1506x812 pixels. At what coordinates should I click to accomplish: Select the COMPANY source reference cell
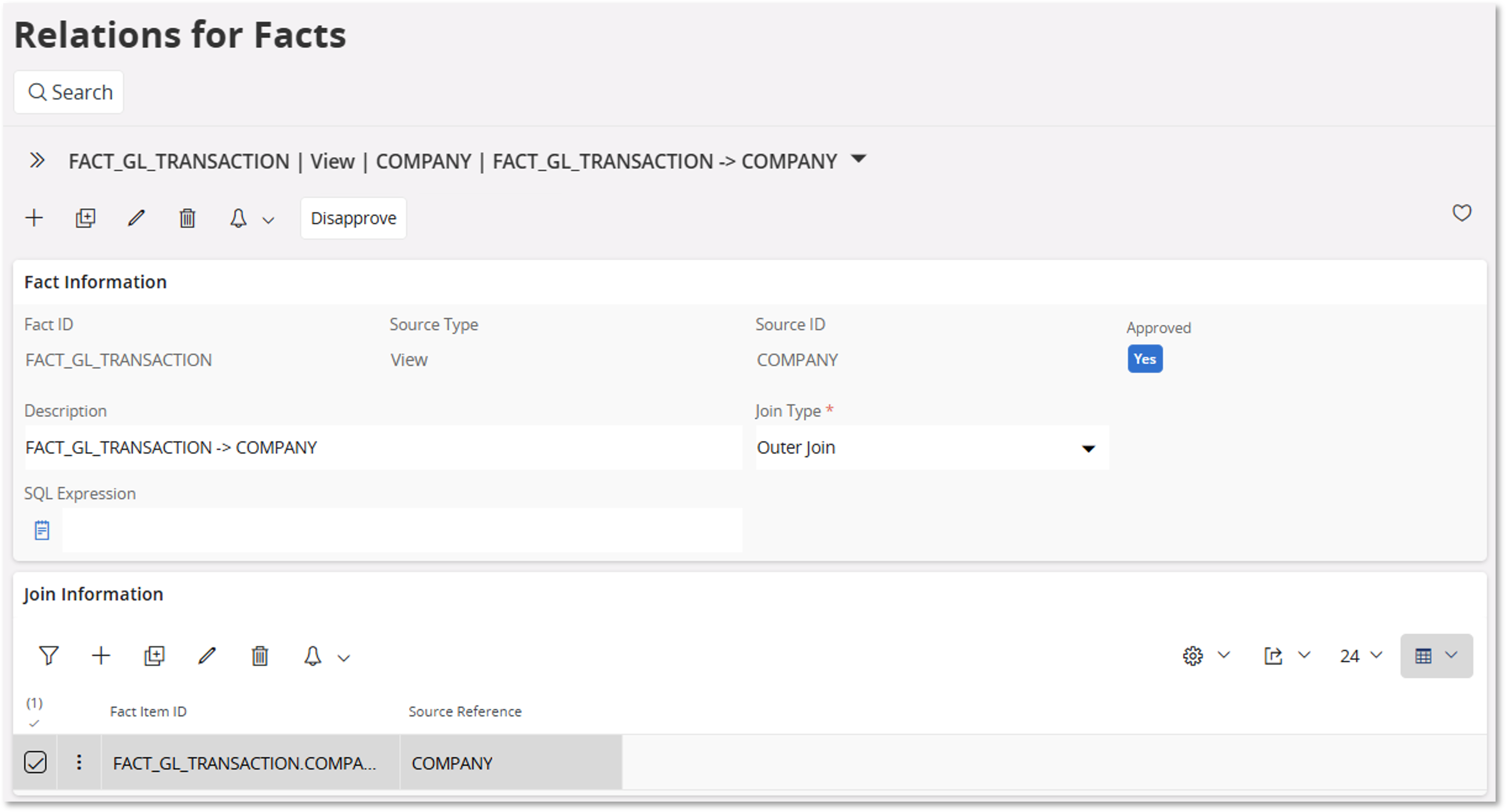pyautogui.click(x=511, y=763)
